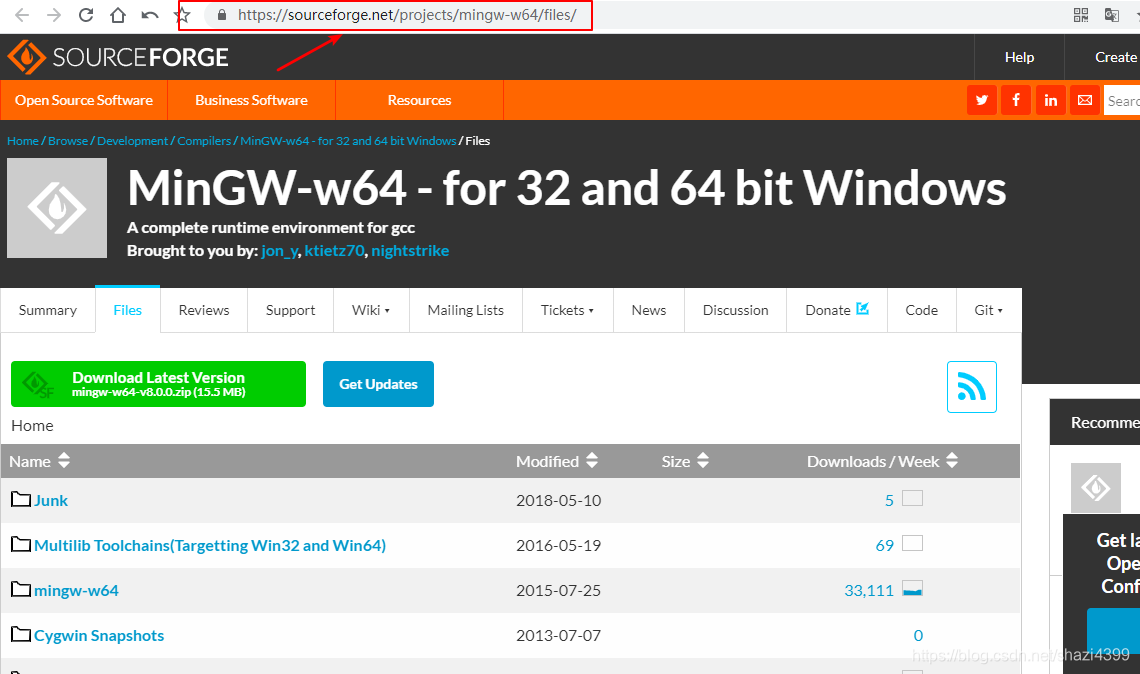Open the News tab
This screenshot has height=674, width=1140.
click(x=649, y=310)
